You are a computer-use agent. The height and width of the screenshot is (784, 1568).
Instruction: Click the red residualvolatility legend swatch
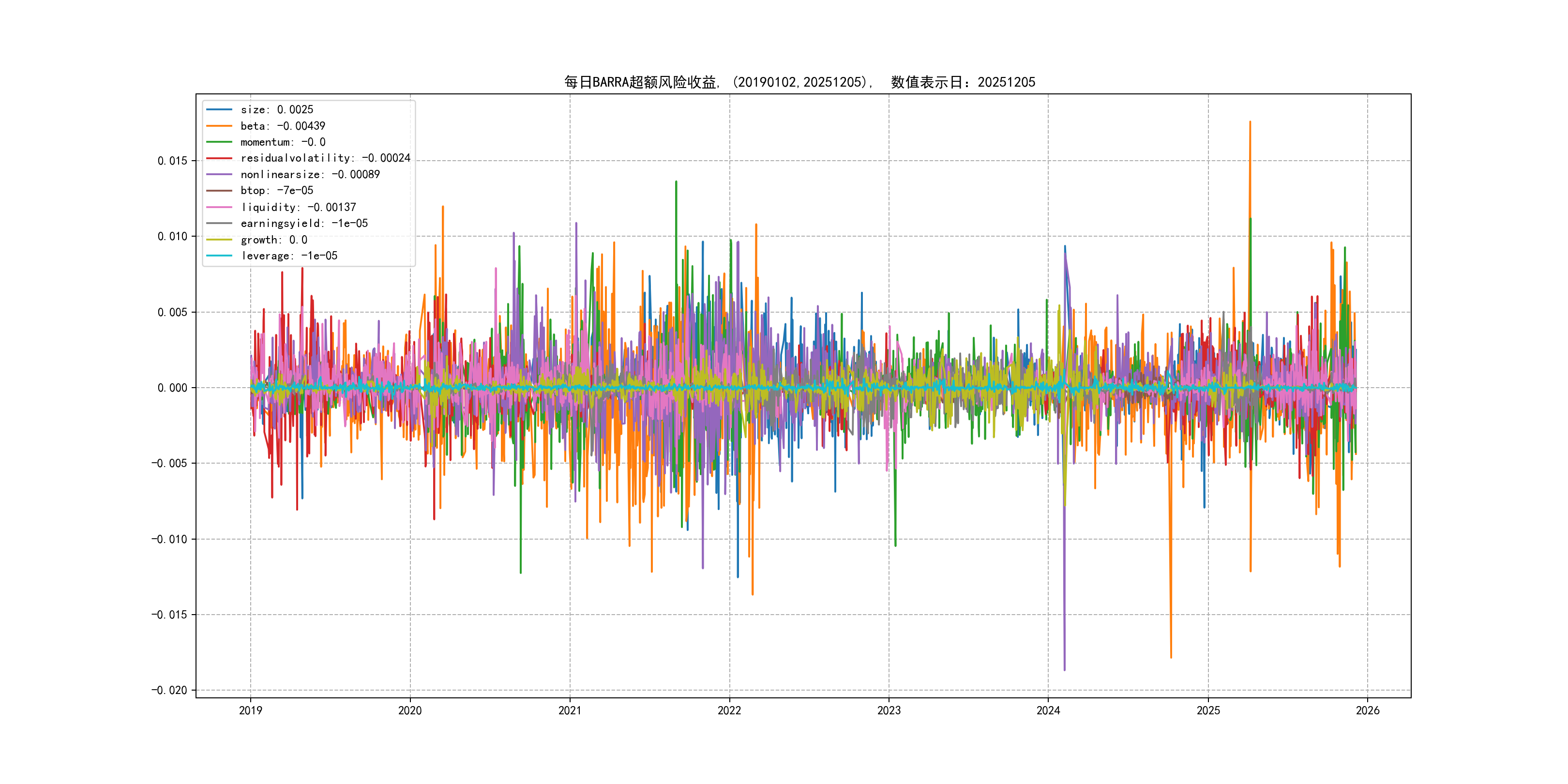[x=219, y=158]
